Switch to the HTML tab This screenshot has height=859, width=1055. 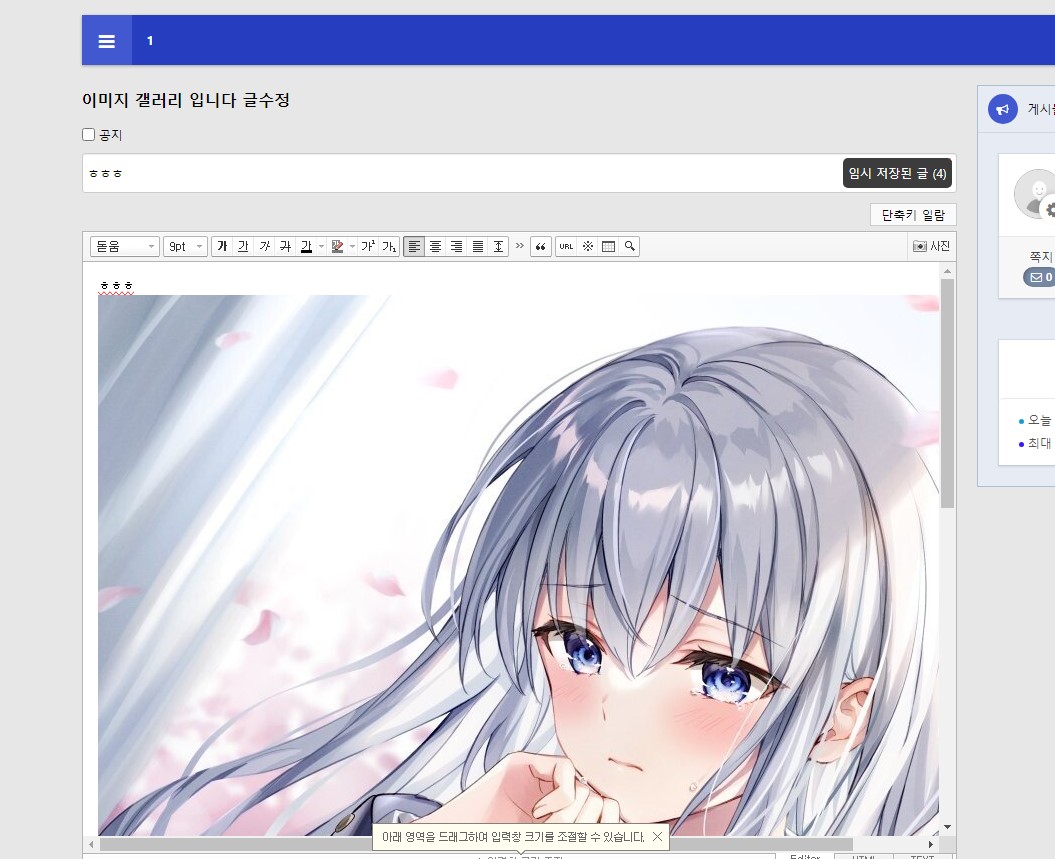(863, 856)
